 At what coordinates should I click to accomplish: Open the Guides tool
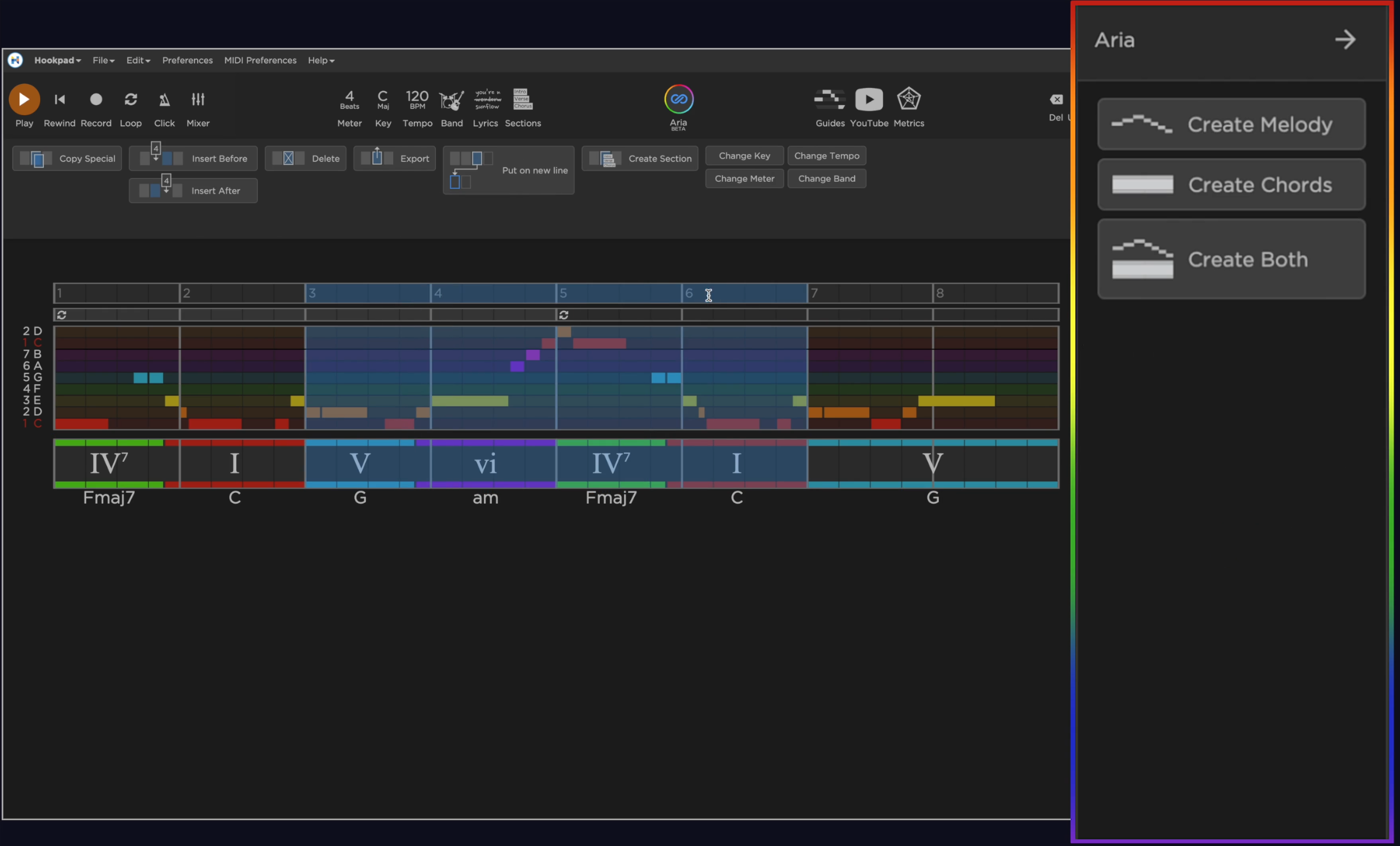[829, 99]
